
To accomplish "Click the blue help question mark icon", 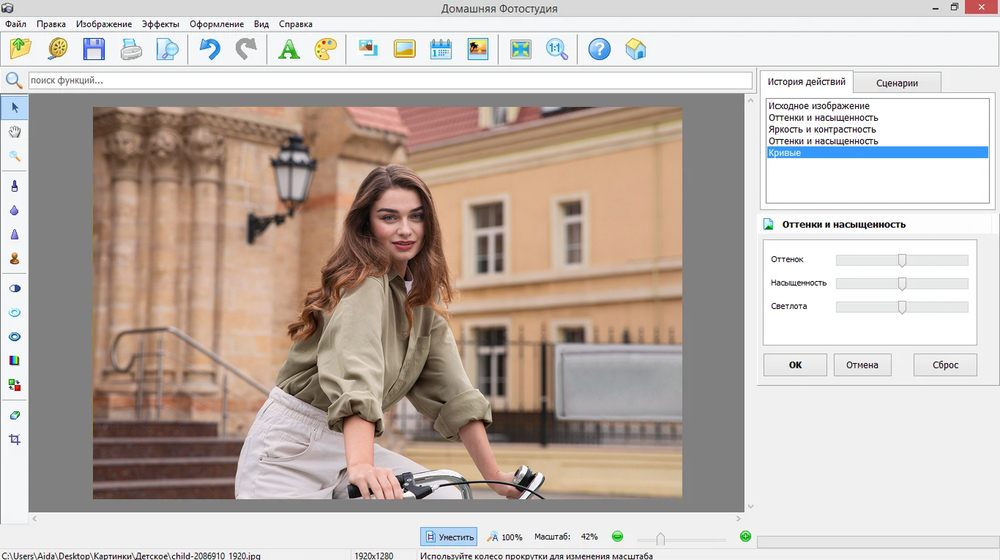I will (x=599, y=48).
